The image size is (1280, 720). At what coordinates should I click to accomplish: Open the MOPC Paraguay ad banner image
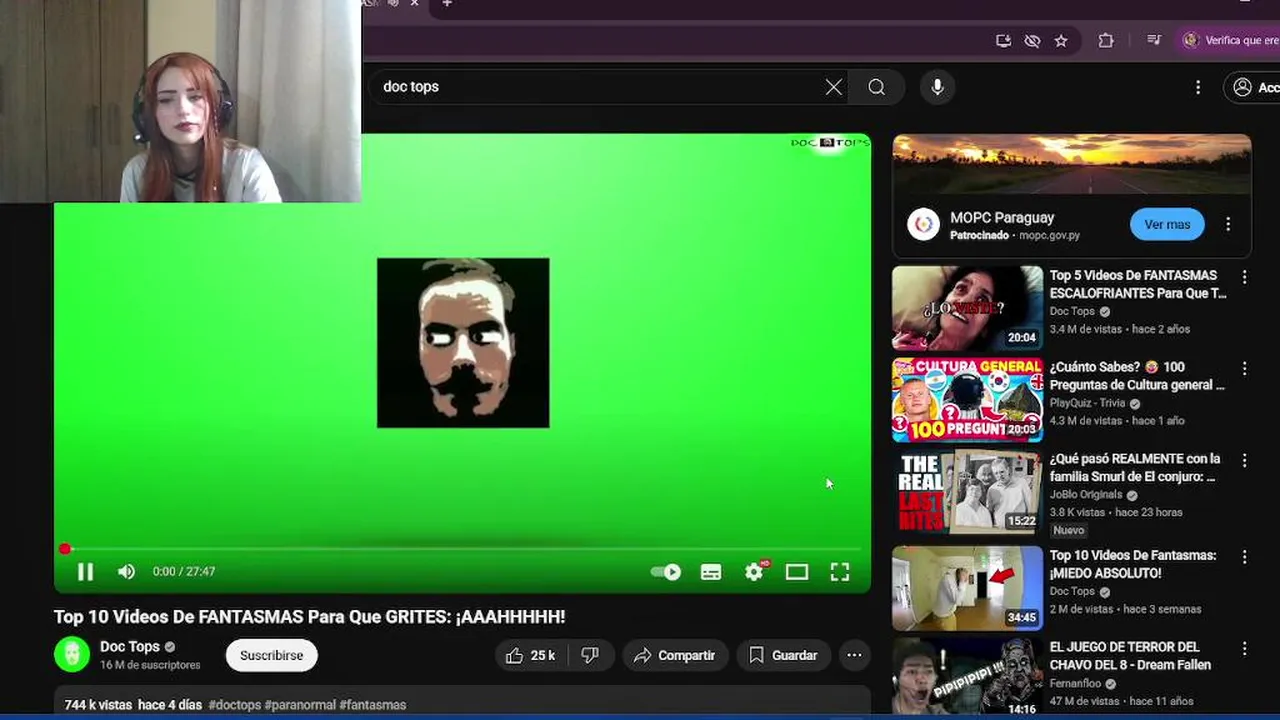pos(1072,164)
